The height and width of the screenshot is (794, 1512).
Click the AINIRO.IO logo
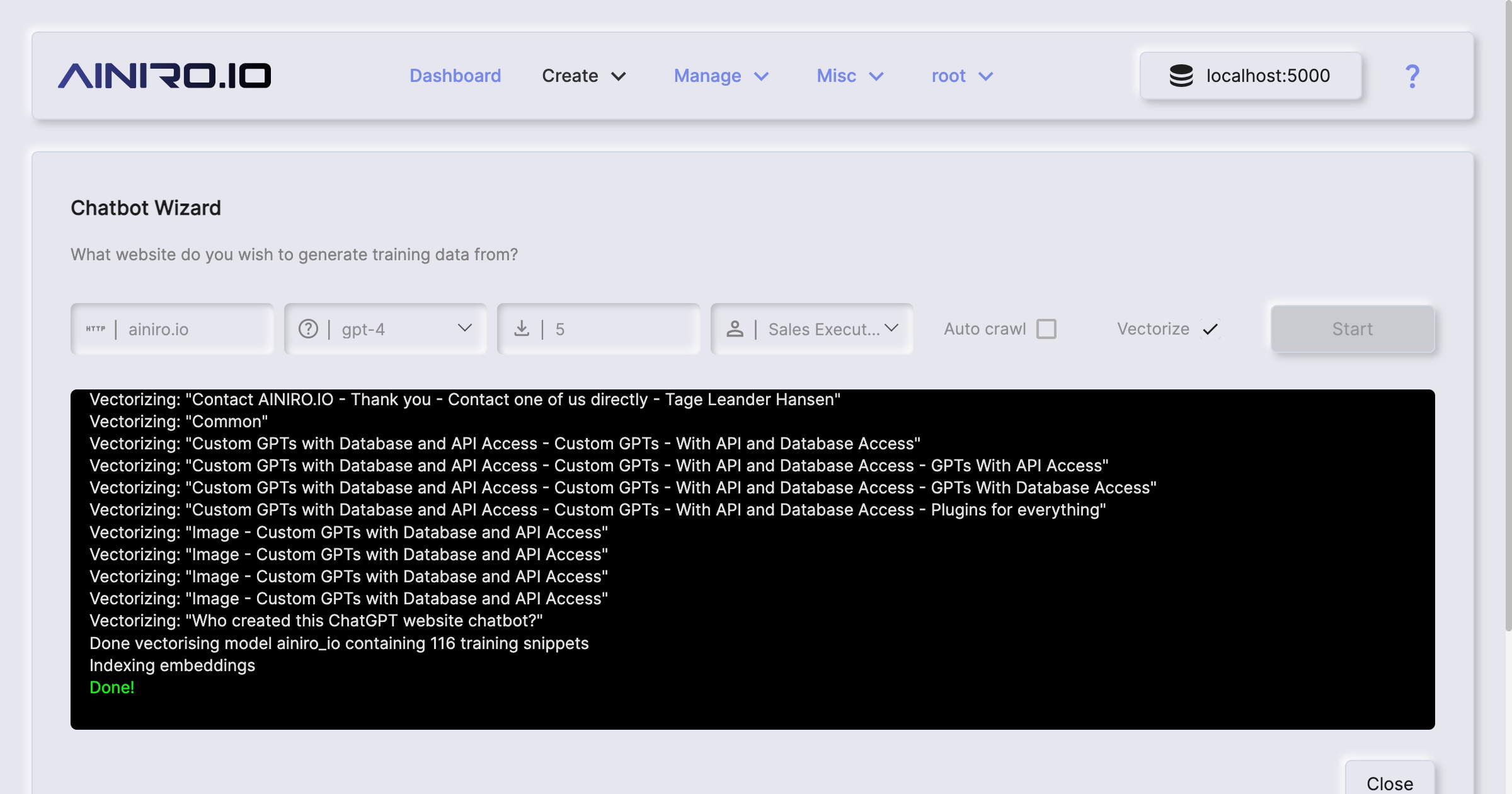(x=164, y=76)
